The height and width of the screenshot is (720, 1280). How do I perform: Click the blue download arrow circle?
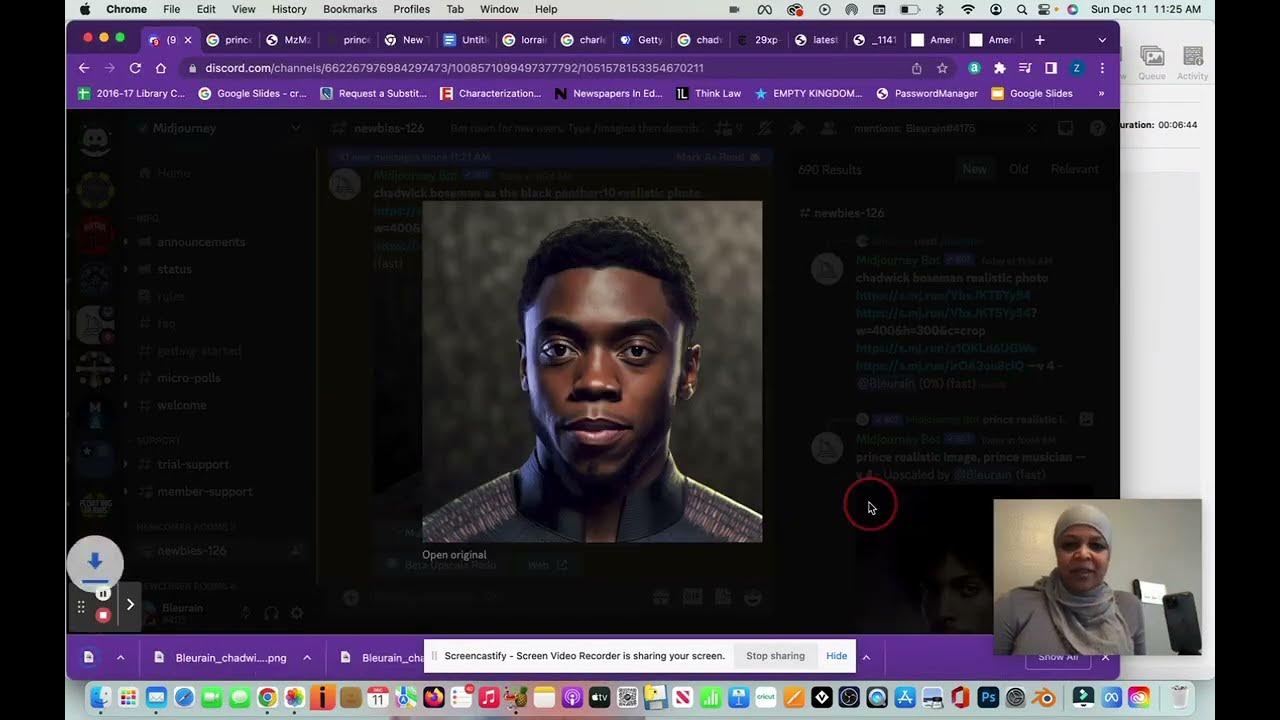(95, 563)
